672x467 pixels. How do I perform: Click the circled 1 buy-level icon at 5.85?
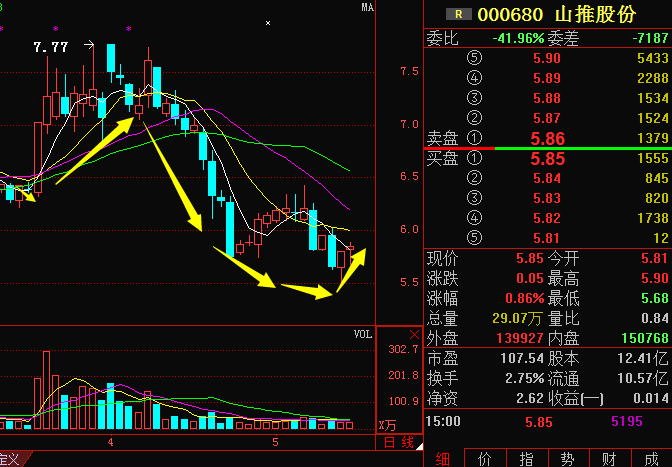[474, 159]
